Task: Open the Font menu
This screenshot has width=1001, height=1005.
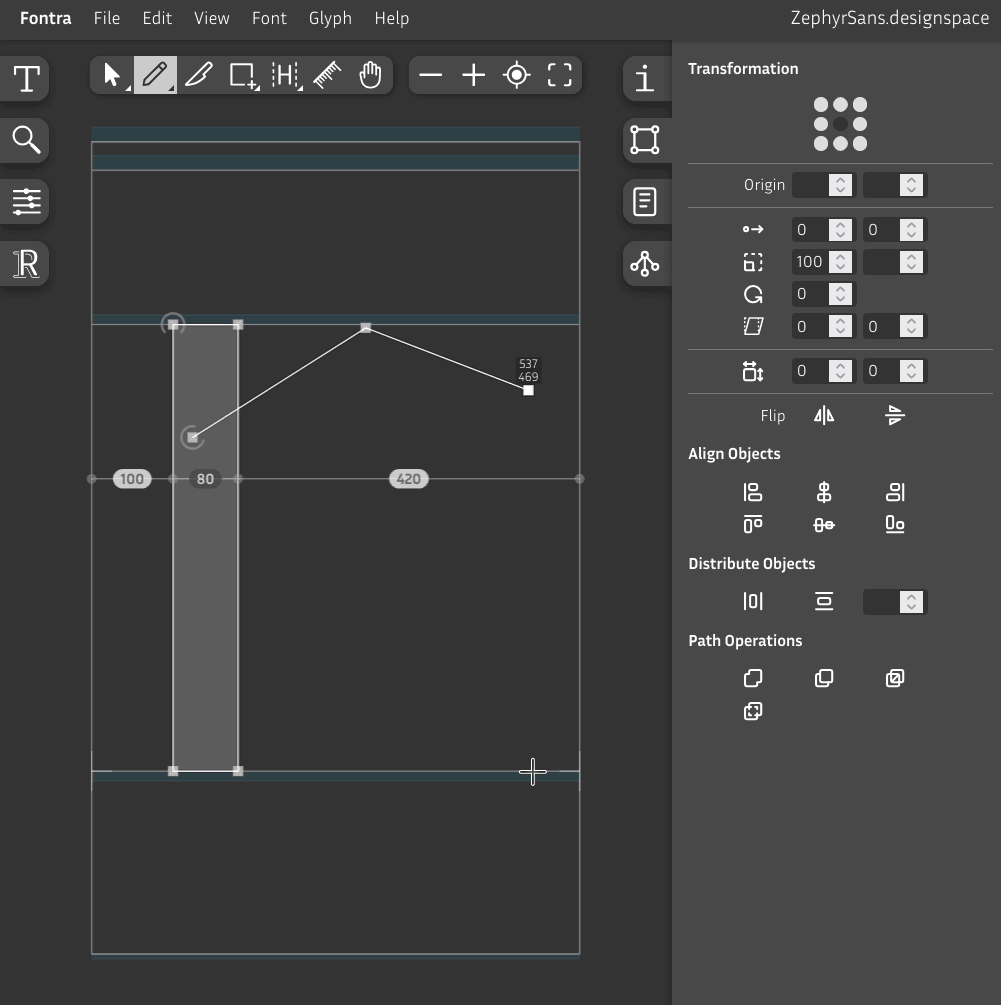Action: point(269,18)
